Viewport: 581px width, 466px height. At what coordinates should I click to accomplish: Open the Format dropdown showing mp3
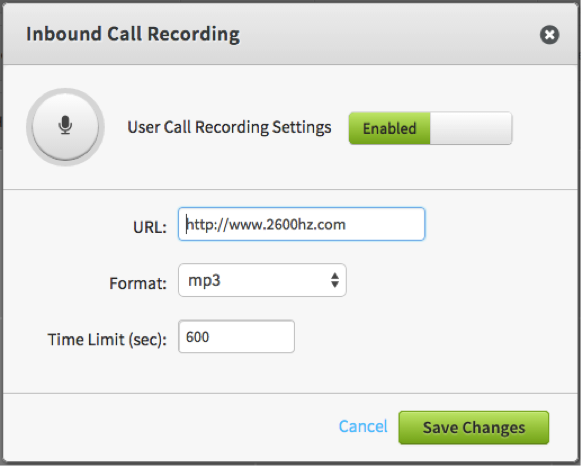point(262,280)
